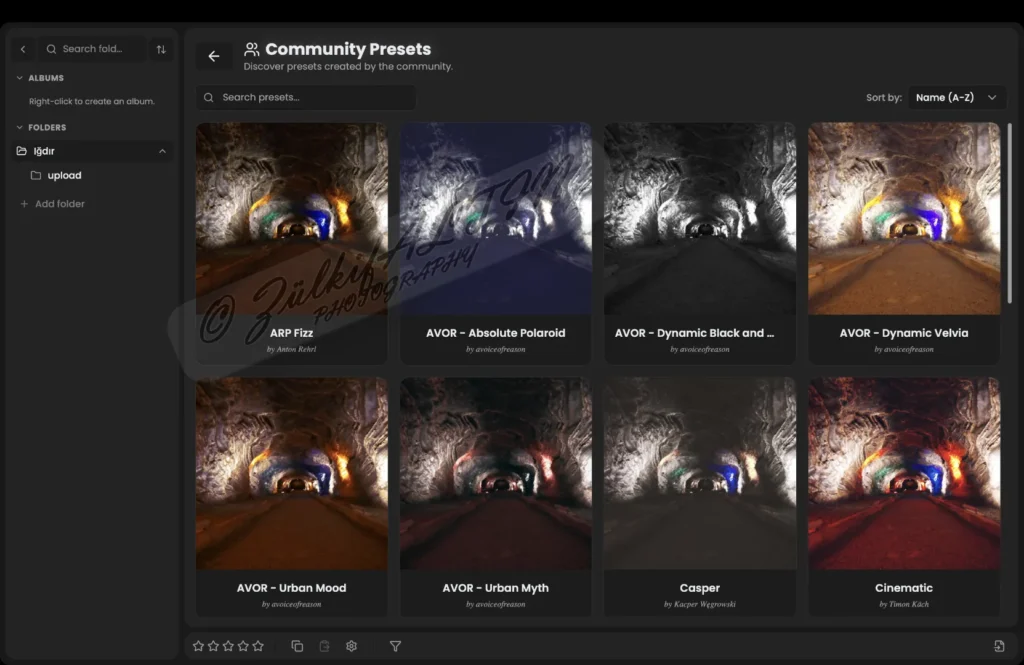
Task: Open the gear settings icon in bottom bar
Action: (351, 646)
